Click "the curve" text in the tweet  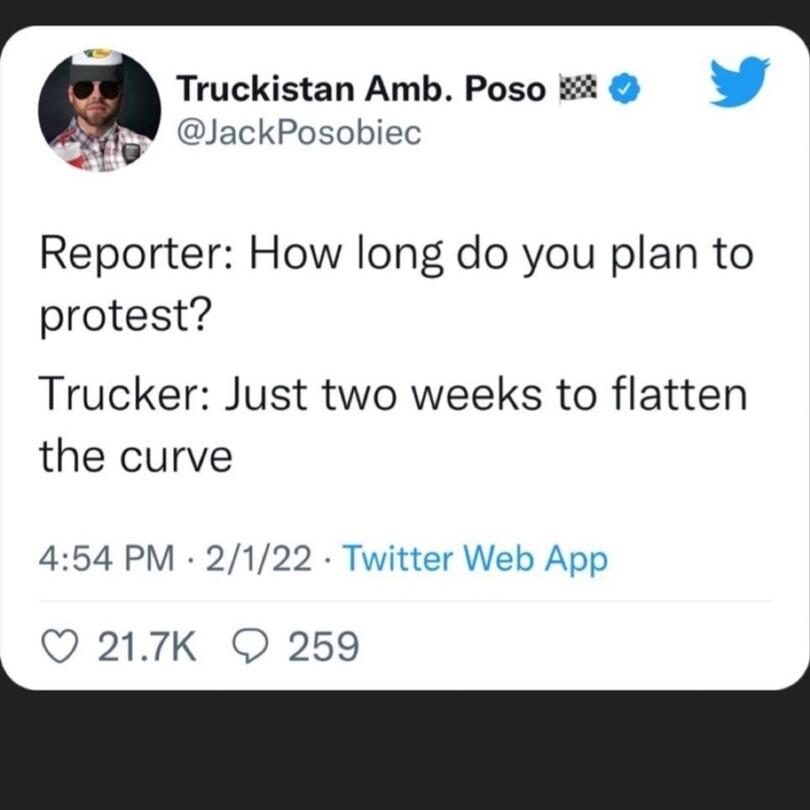point(135,457)
